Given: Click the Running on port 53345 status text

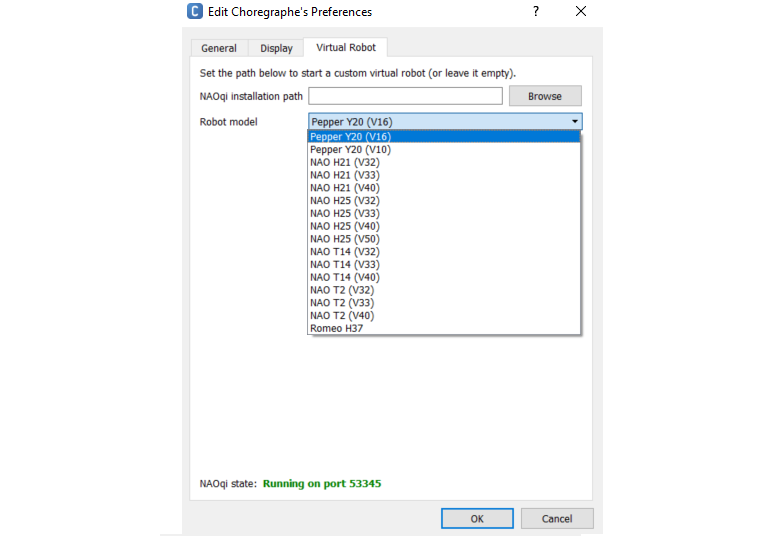Looking at the screenshot, I should [x=322, y=483].
